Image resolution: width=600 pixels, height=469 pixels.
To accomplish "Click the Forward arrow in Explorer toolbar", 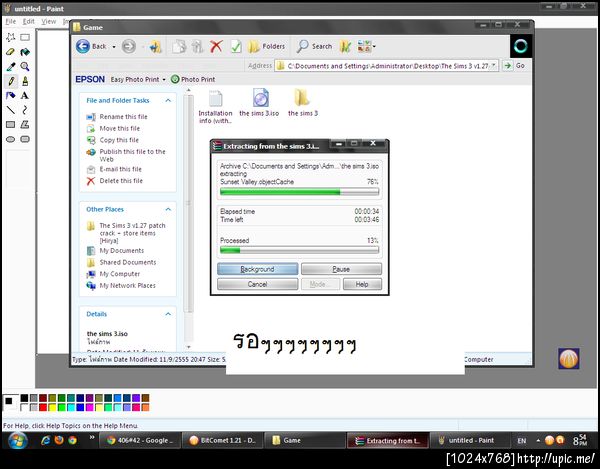I will tap(129, 46).
